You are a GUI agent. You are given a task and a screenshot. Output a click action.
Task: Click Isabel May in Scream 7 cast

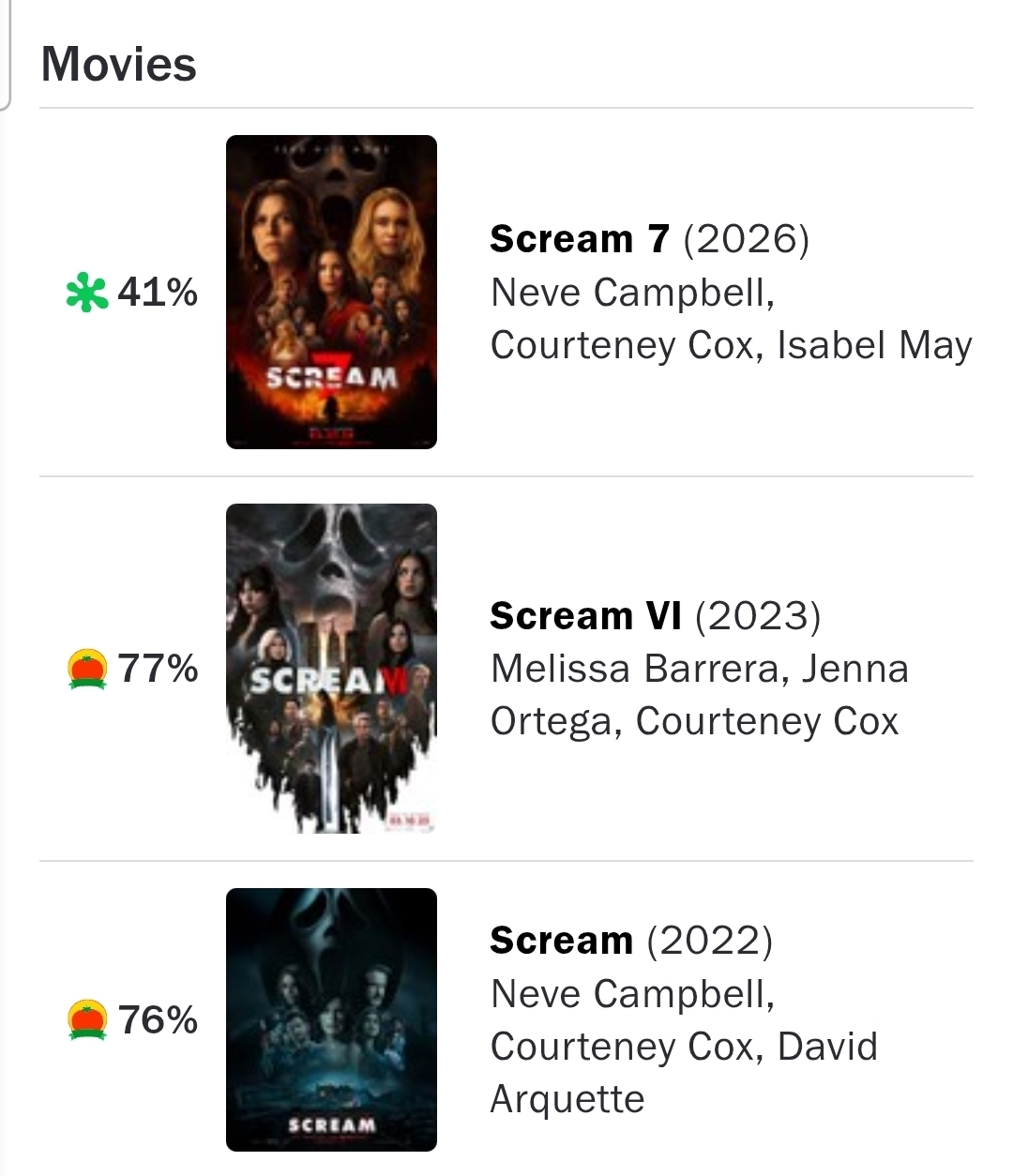[x=874, y=345]
